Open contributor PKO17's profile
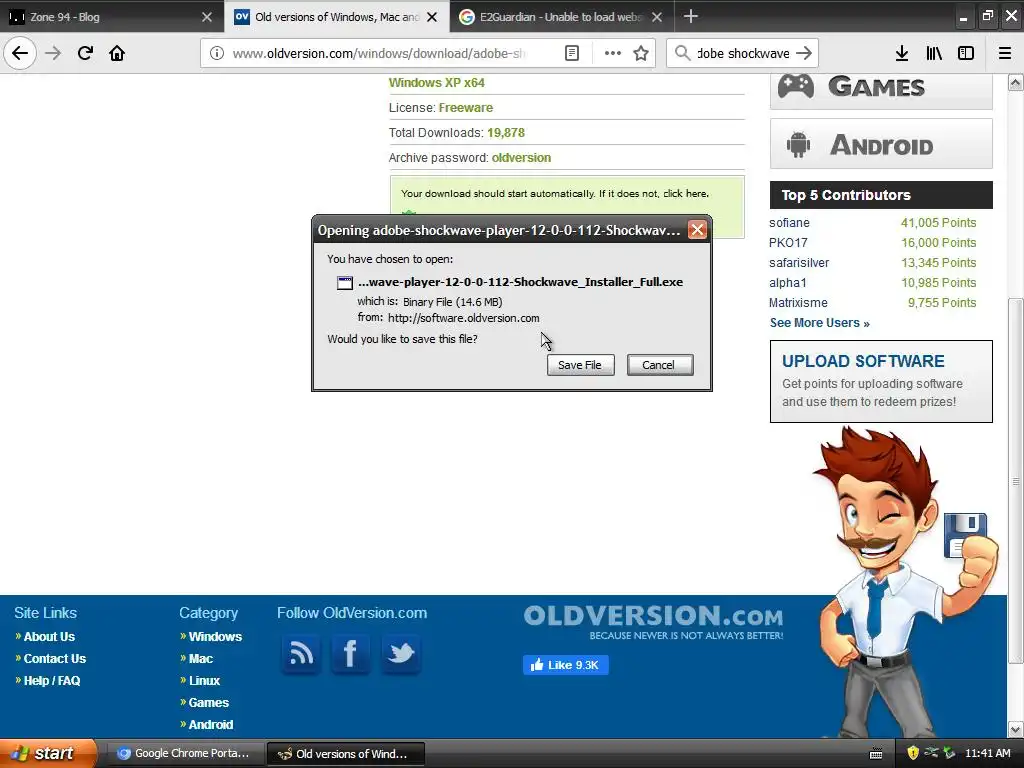1024x768 pixels. point(788,243)
